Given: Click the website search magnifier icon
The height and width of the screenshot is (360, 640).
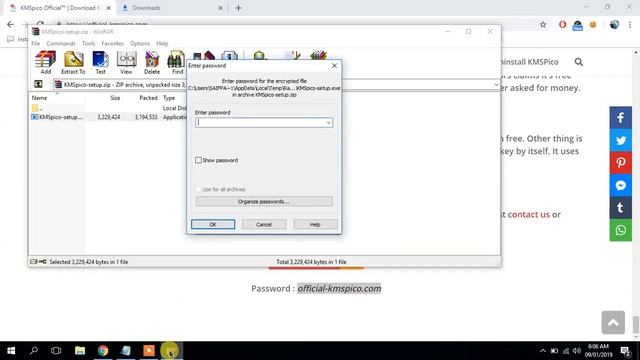Looking at the screenshot, I should tap(578, 62).
